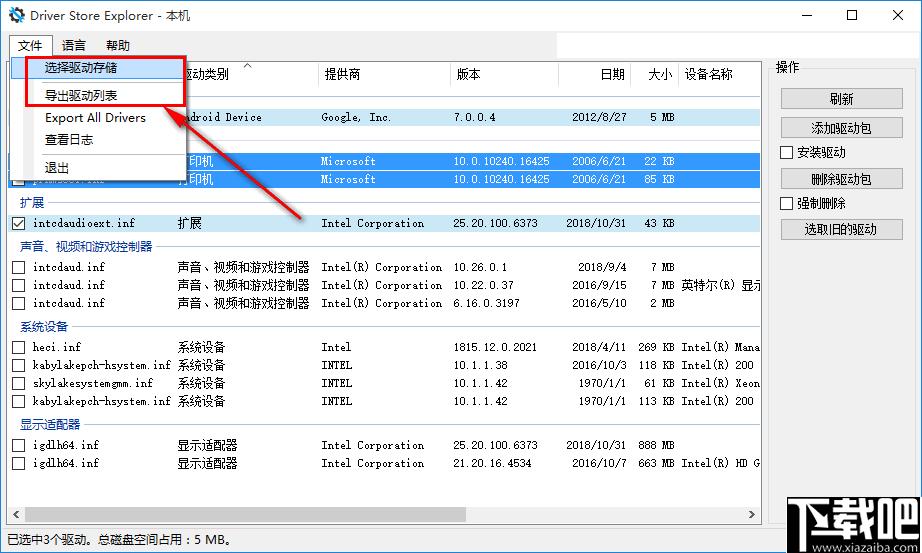Sort by 提供商 column header

[385, 74]
